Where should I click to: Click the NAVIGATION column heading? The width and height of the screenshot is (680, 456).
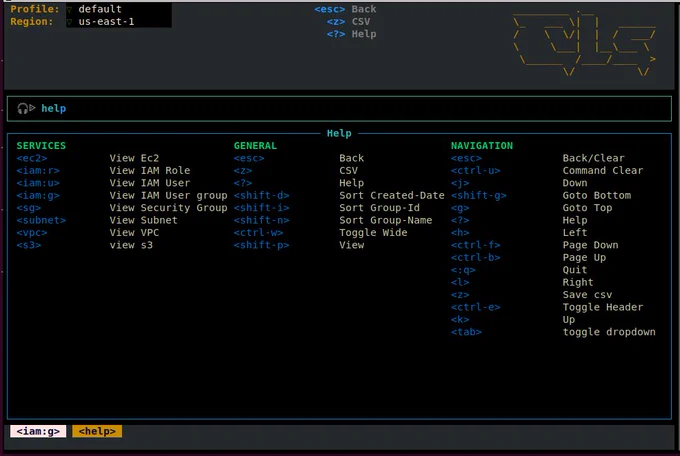(x=482, y=146)
